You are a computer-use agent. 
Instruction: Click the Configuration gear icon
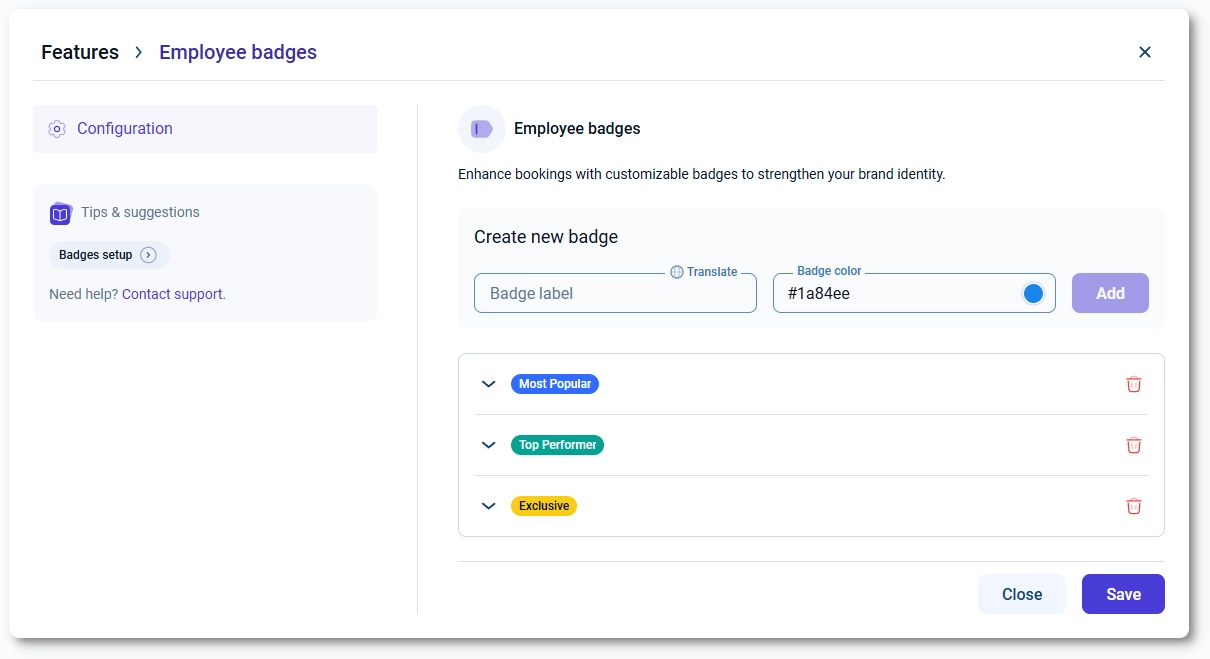point(57,129)
